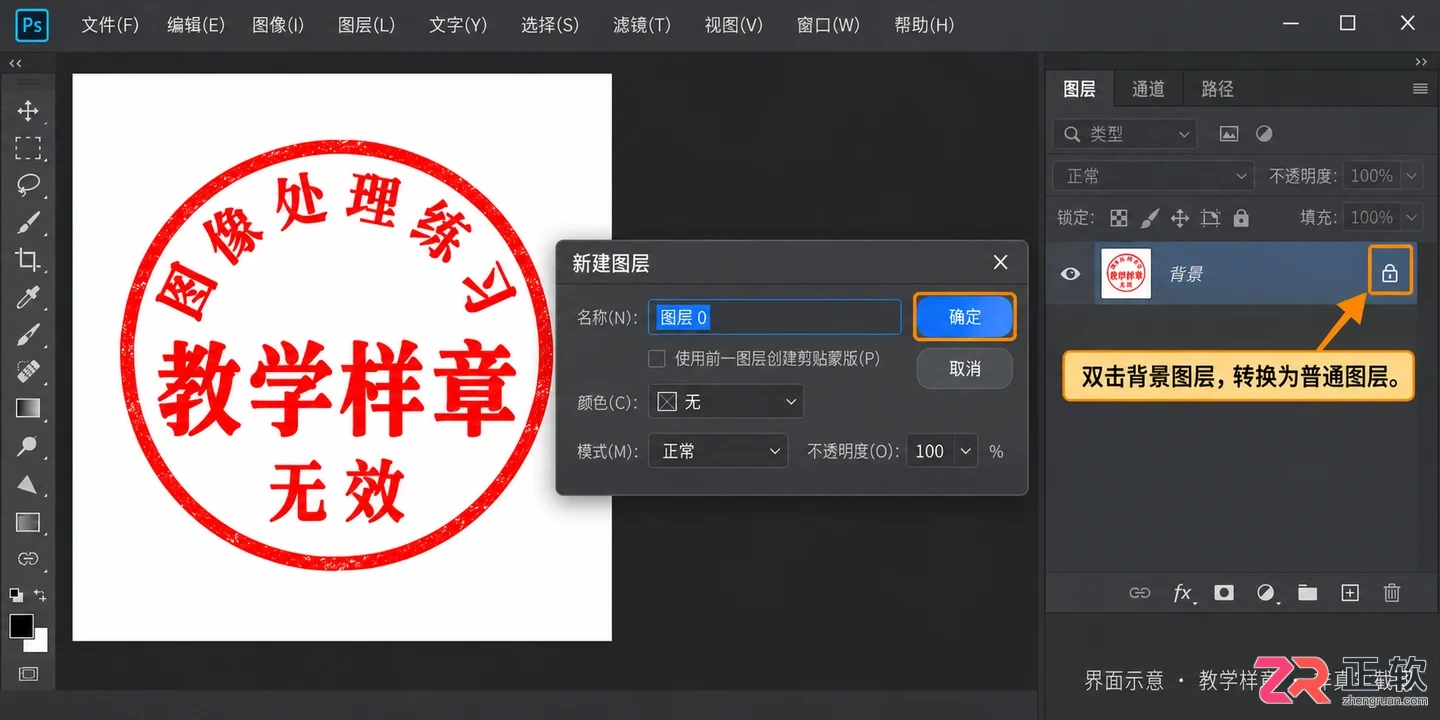This screenshot has width=1440, height=720.
Task: Open the 视图 menu
Action: pyautogui.click(x=734, y=25)
